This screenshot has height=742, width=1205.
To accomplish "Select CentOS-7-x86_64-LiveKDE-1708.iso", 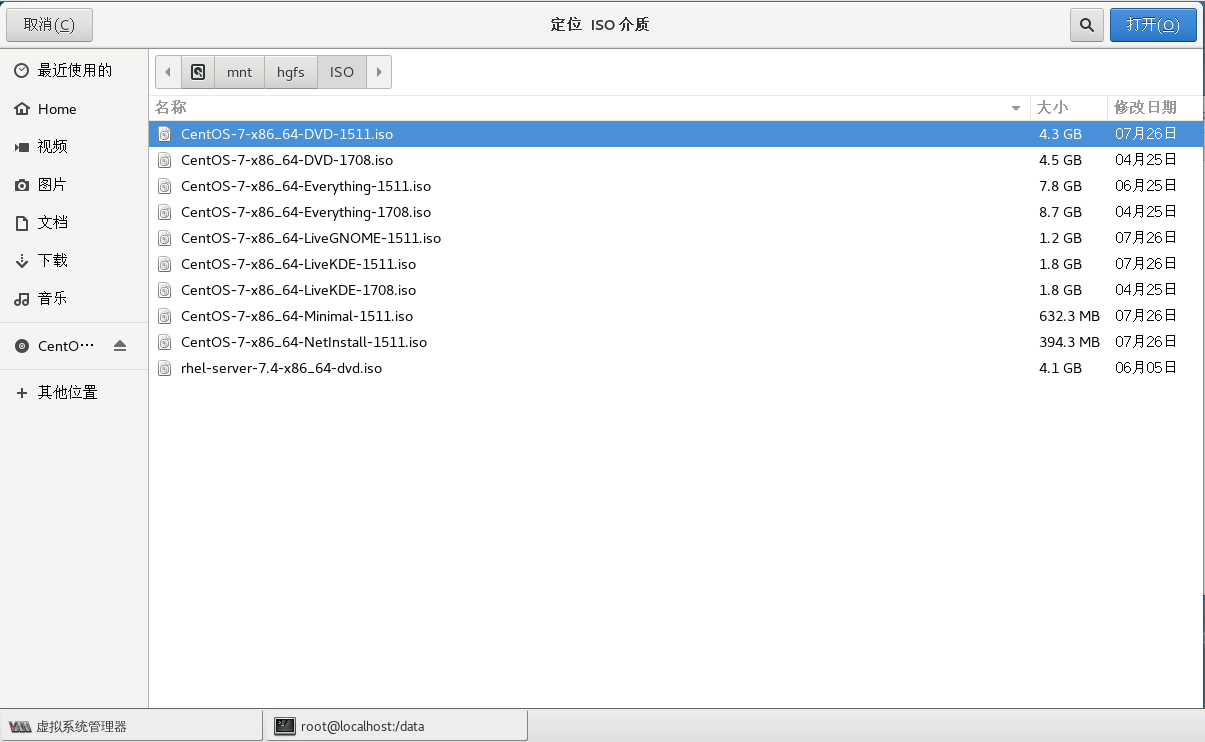I will coord(676,290).
